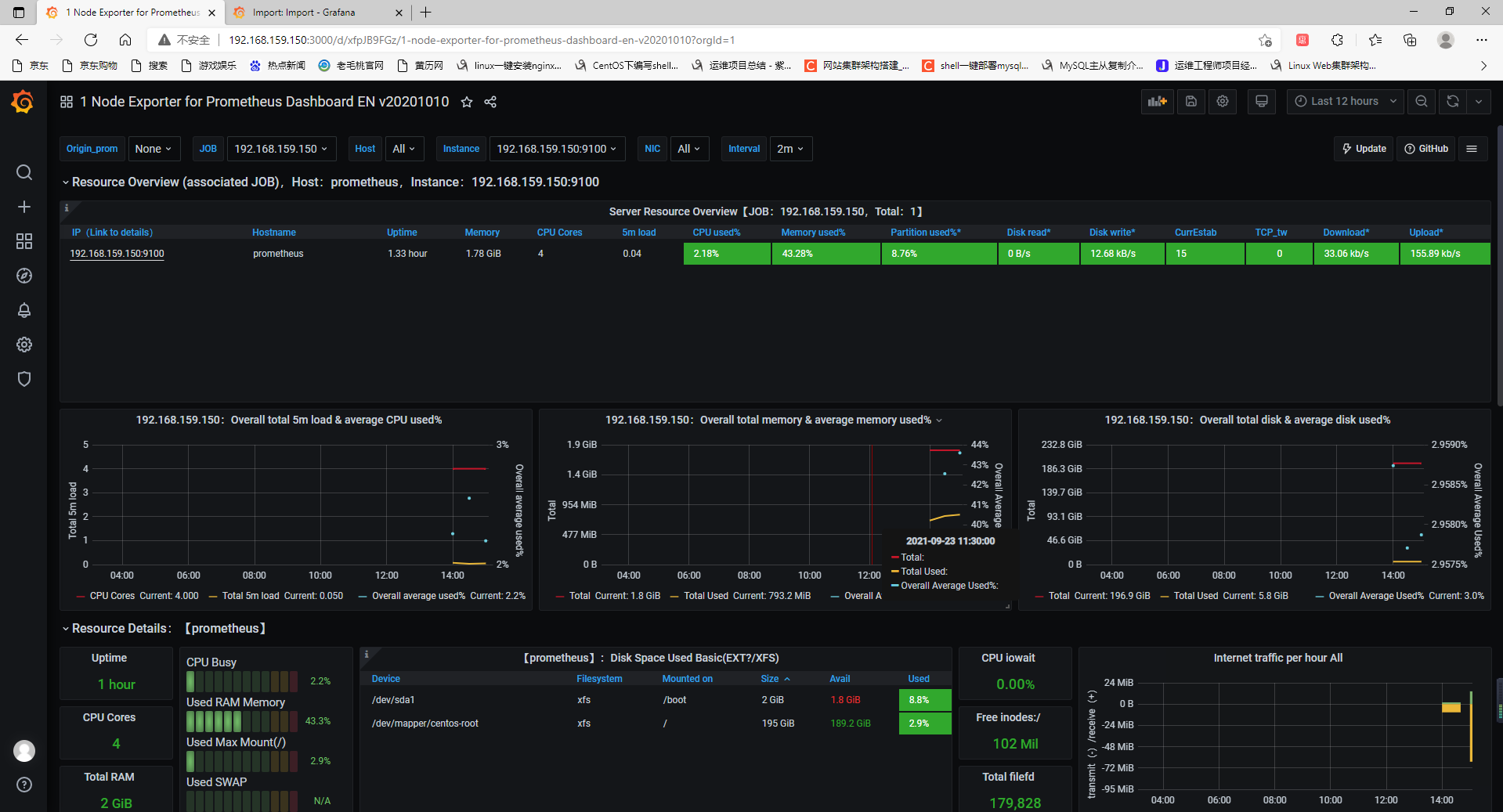Open the user avatar in sidebar
Image resolution: width=1503 pixels, height=812 pixels.
[24, 751]
